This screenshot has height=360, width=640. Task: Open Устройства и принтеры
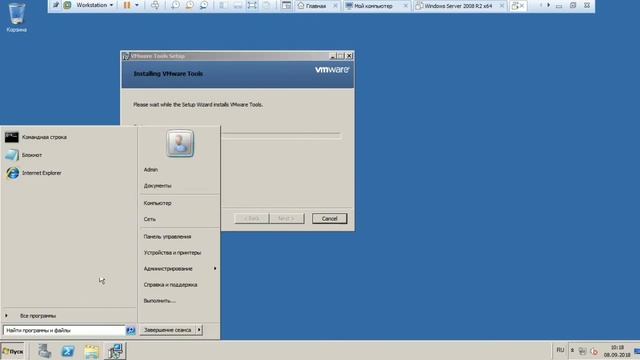click(x=172, y=253)
